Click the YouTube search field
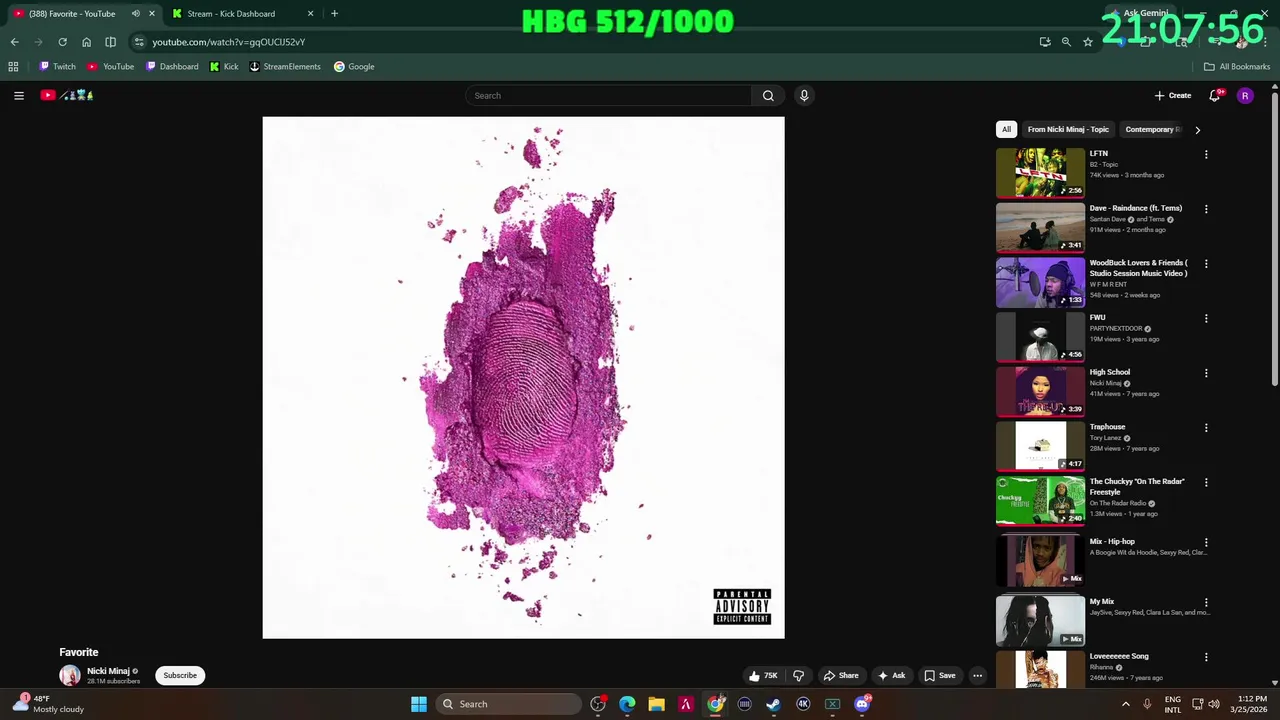 tap(608, 95)
